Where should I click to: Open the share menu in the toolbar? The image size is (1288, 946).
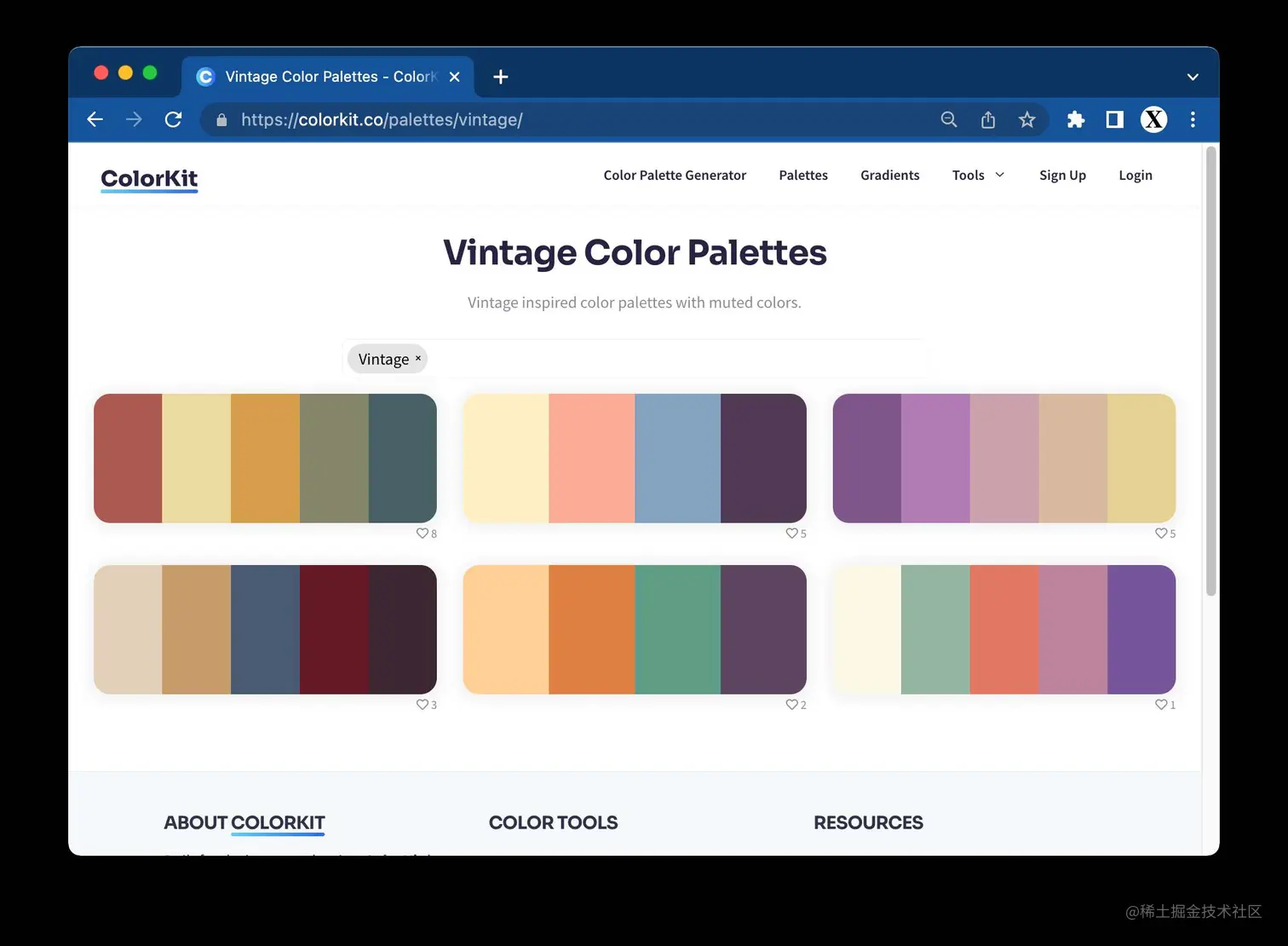987,119
